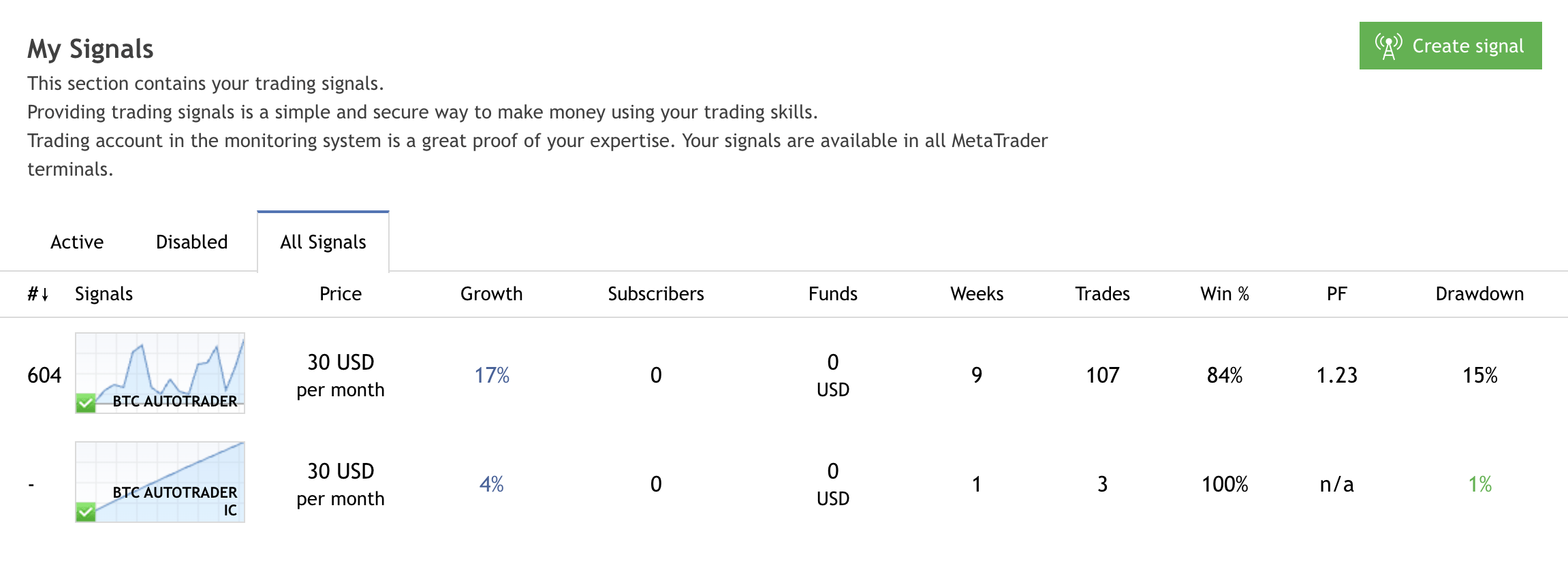Click green checkmark on BTC AUTOTRADER
Screen dimensions: 1568x576
click(86, 403)
